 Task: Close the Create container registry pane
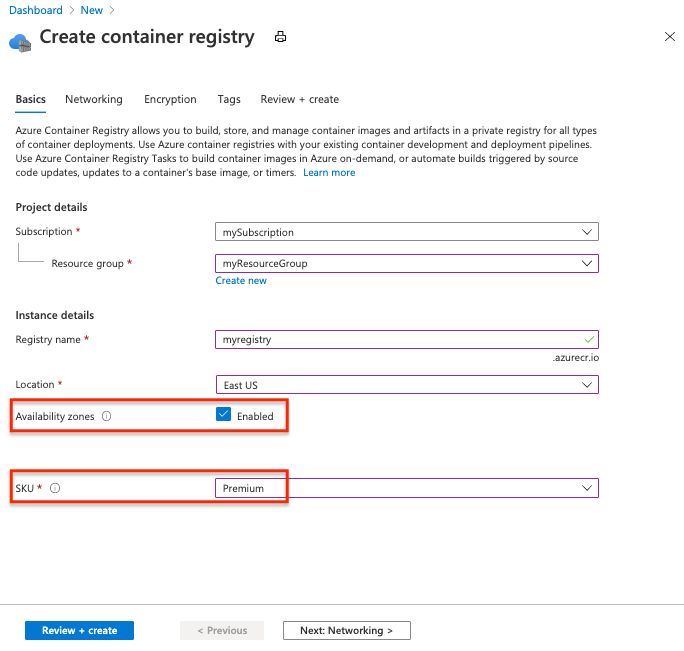(x=669, y=36)
